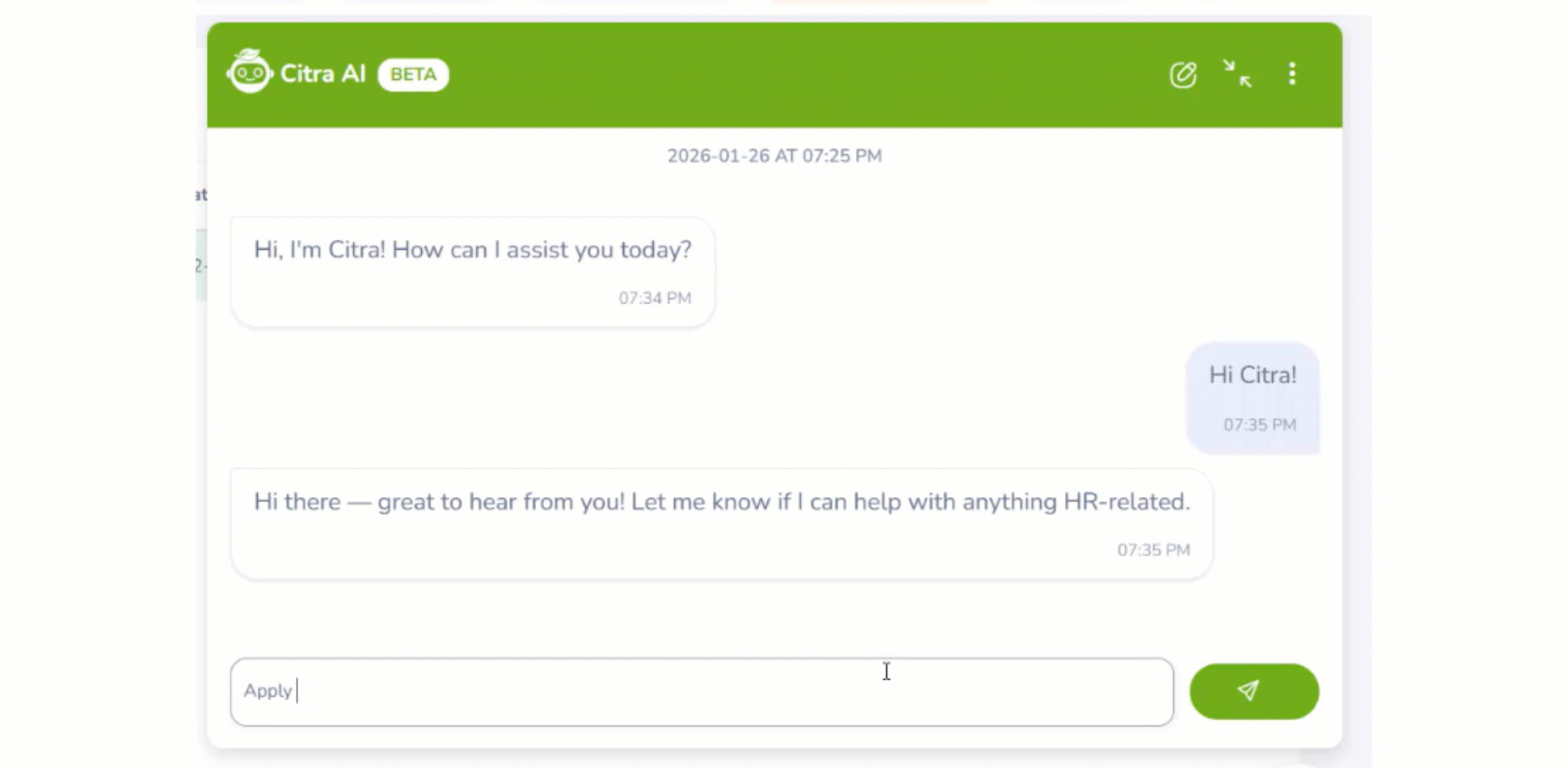Click the Citra robot logo icon
Viewport: 1568px width, 768px height.
[250, 72]
